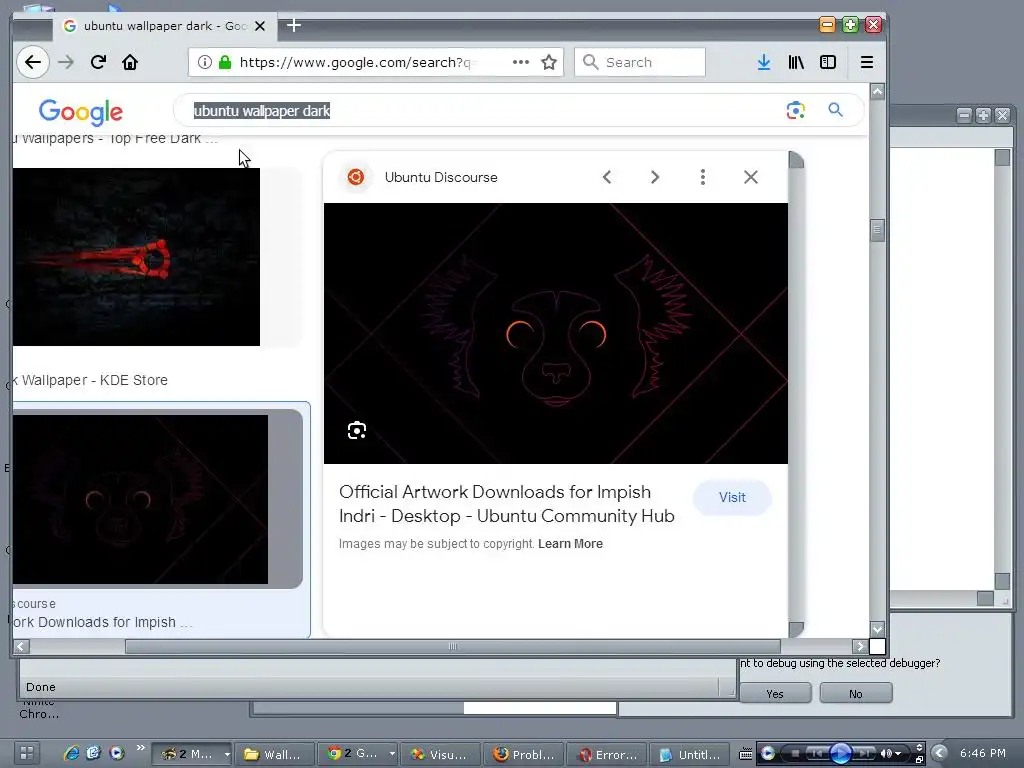Image resolution: width=1024 pixels, height=768 pixels.
Task: Go back using the browser back arrow
Action: click(33, 63)
